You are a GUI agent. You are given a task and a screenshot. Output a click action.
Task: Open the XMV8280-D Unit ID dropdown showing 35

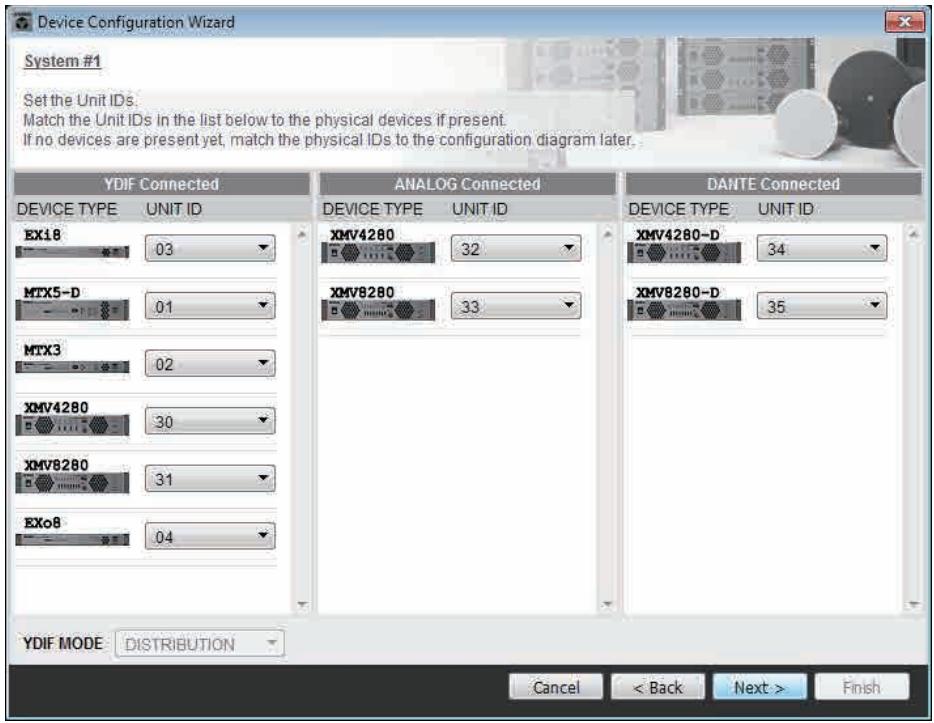point(821,306)
